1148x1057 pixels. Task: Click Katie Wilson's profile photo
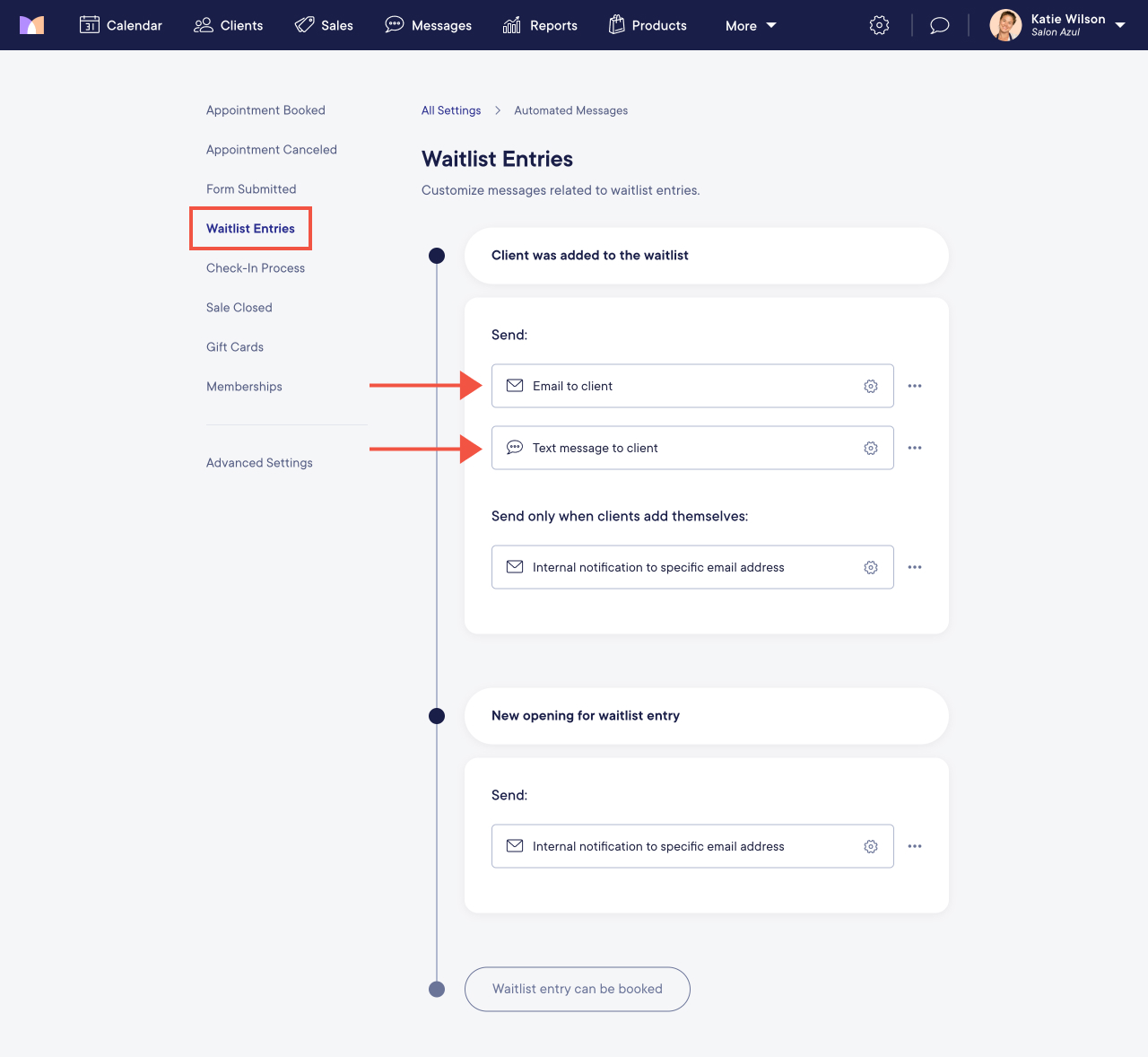tap(1005, 25)
